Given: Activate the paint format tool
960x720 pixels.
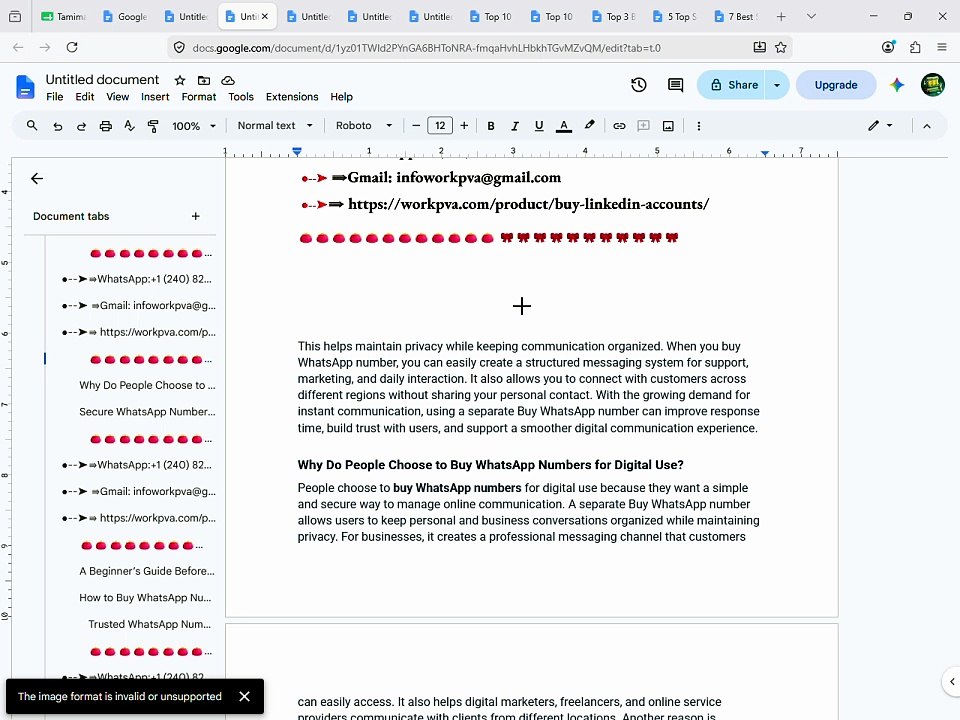Looking at the screenshot, I should [x=153, y=126].
